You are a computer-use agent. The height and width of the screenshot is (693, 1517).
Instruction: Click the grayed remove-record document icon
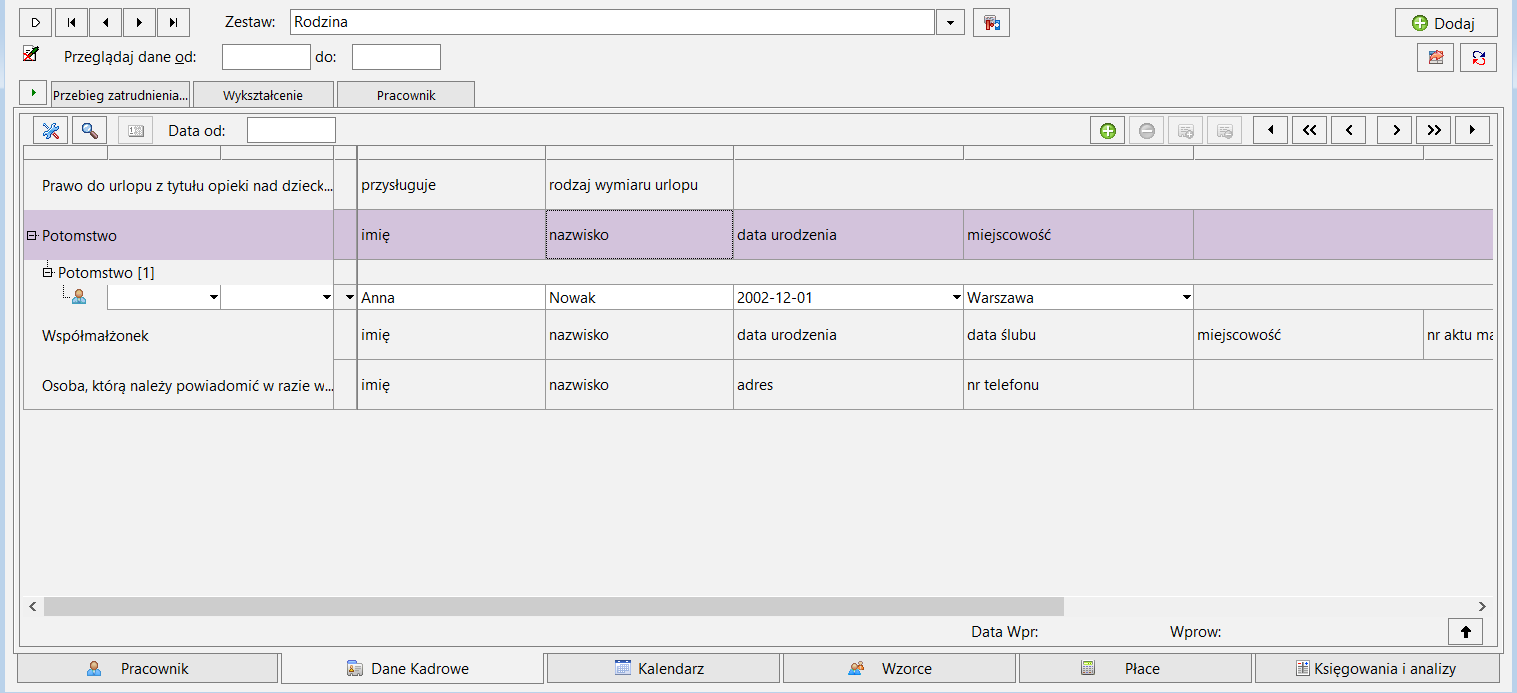coord(1224,130)
